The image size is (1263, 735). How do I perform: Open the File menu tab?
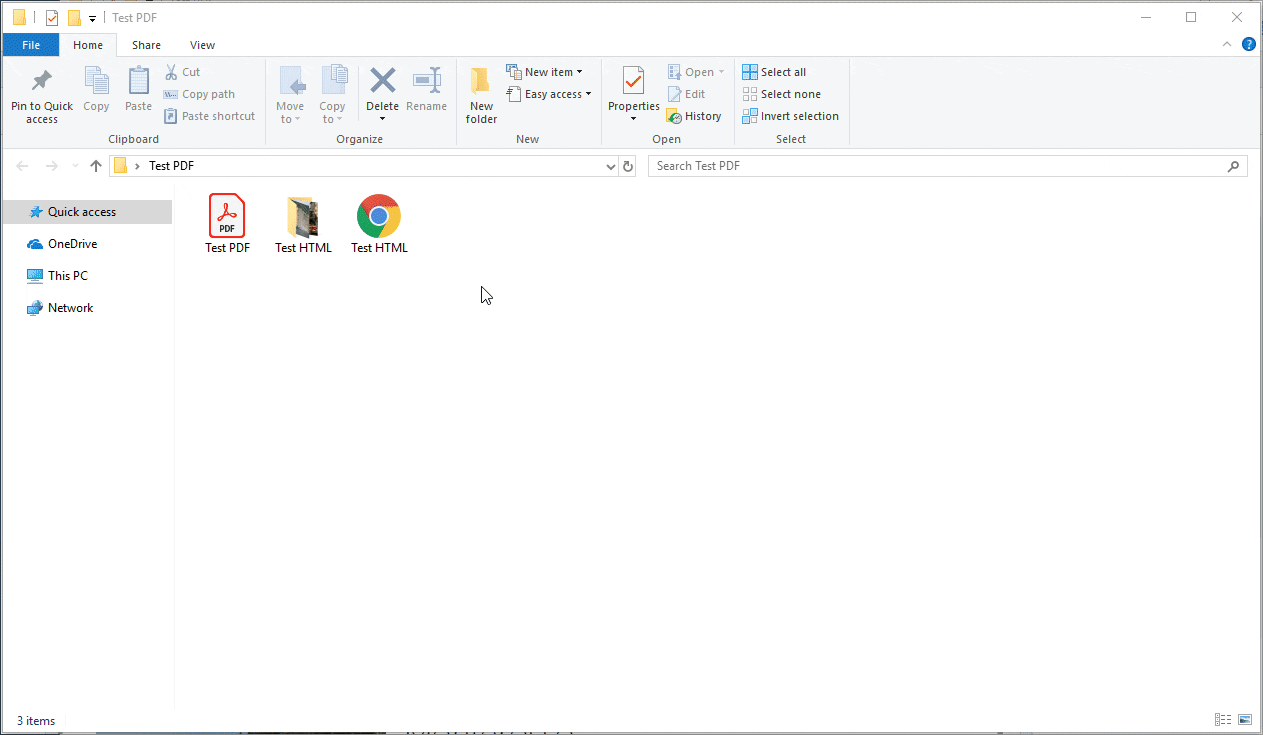click(31, 45)
